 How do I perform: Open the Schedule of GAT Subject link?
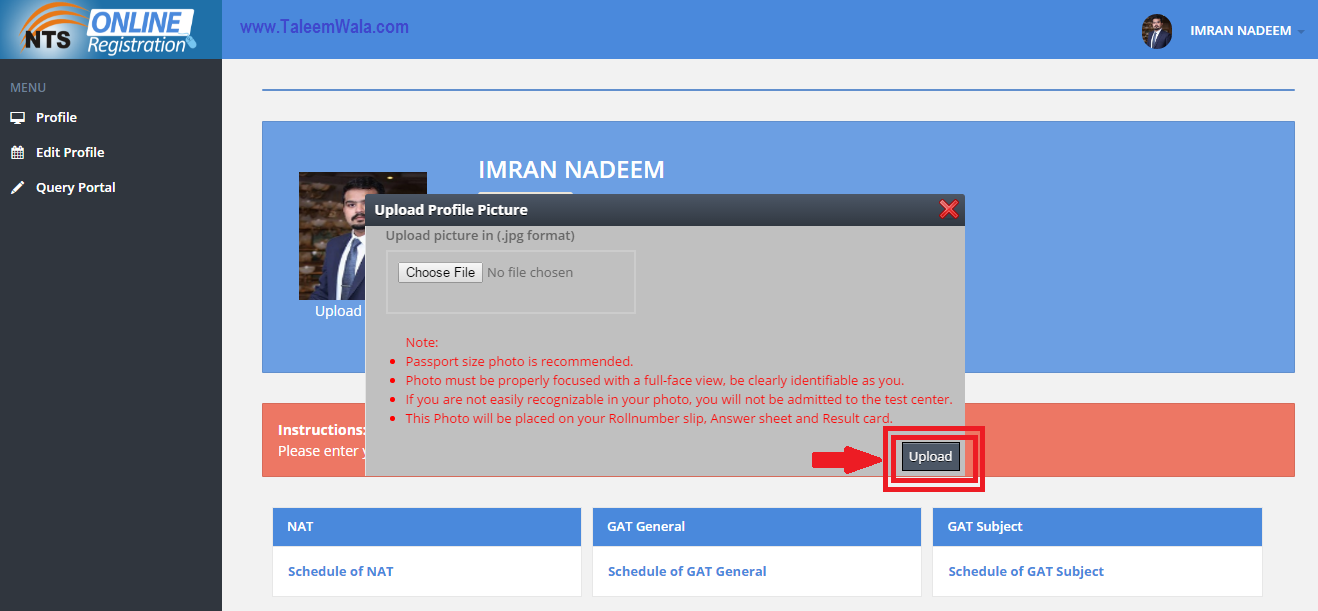point(1026,571)
